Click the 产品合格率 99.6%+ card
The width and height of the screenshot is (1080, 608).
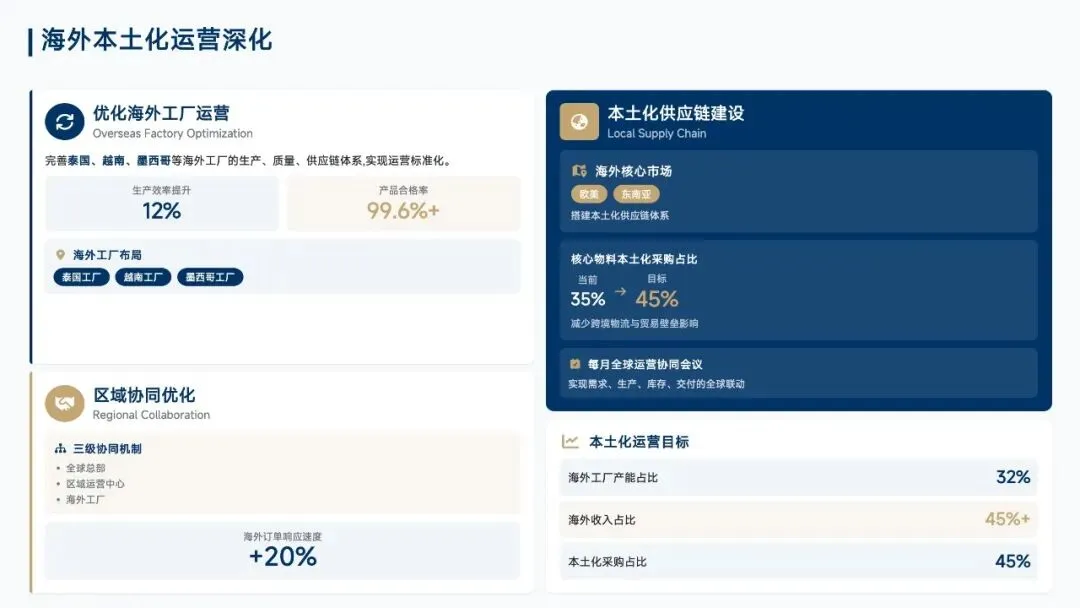click(403, 203)
